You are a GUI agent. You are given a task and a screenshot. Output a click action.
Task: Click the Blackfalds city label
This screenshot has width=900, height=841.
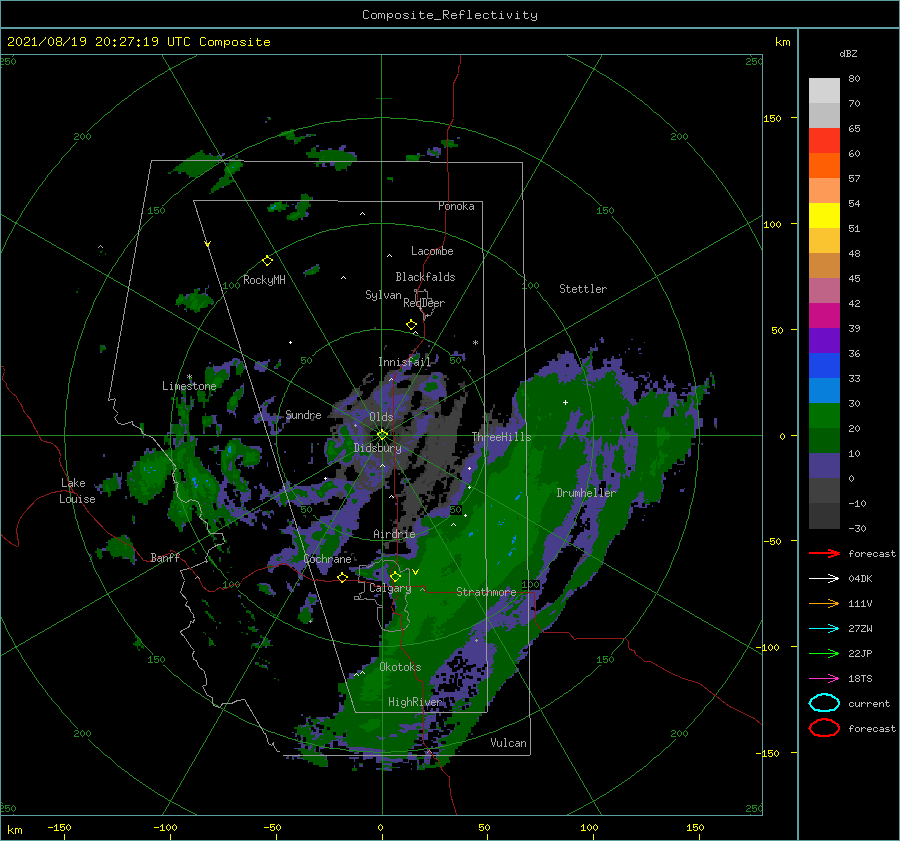pyautogui.click(x=425, y=277)
